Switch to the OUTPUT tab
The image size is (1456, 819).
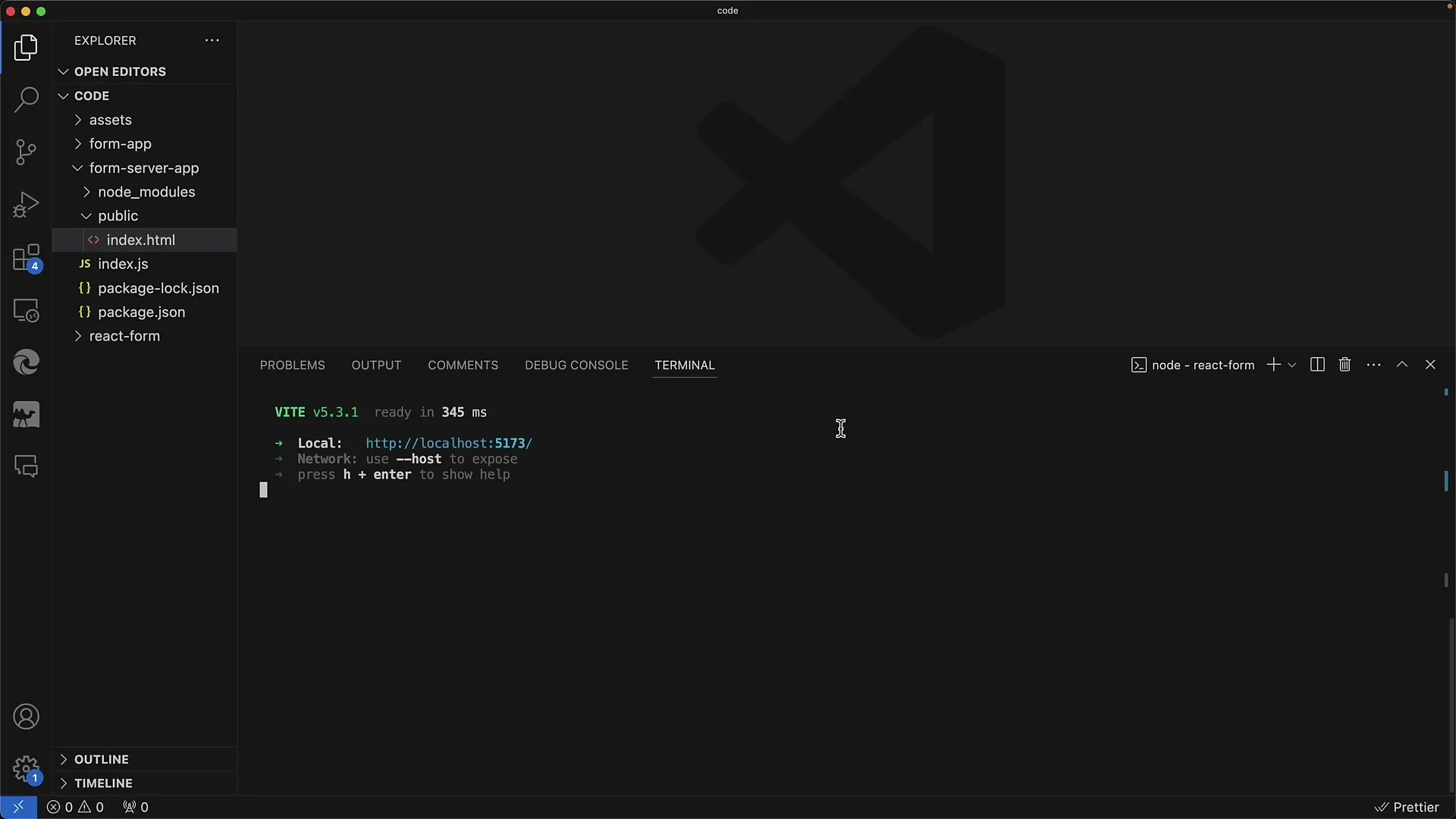coord(377,365)
